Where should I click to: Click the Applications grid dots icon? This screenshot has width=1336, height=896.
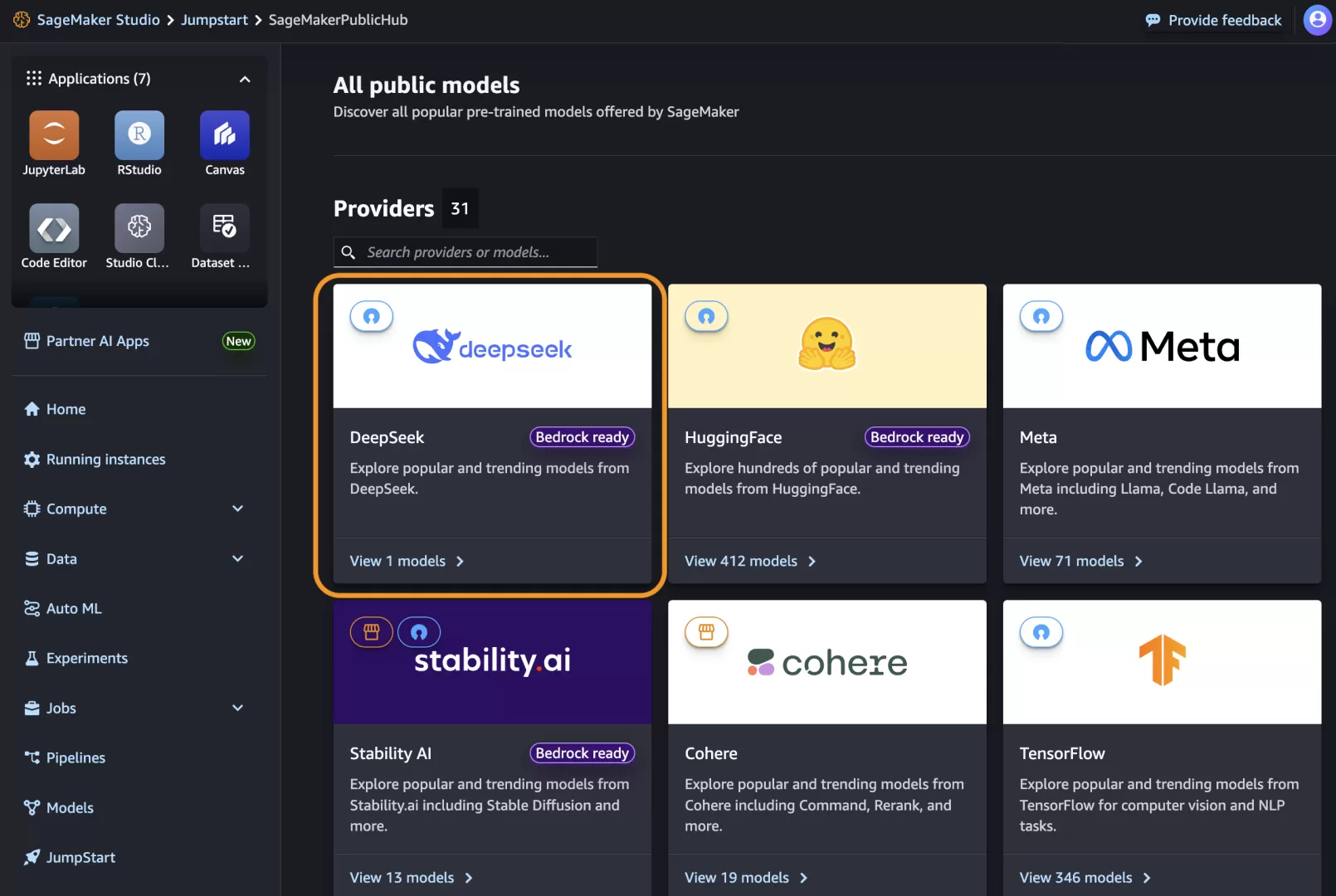coord(33,78)
